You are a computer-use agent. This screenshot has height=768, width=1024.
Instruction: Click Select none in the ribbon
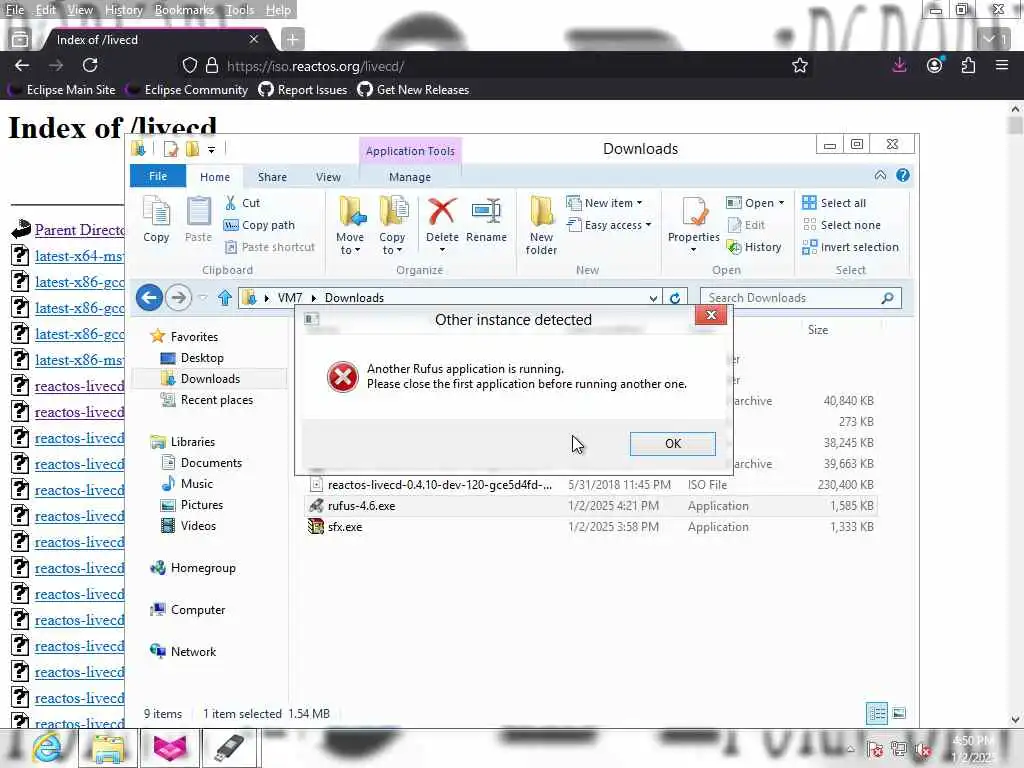point(841,225)
